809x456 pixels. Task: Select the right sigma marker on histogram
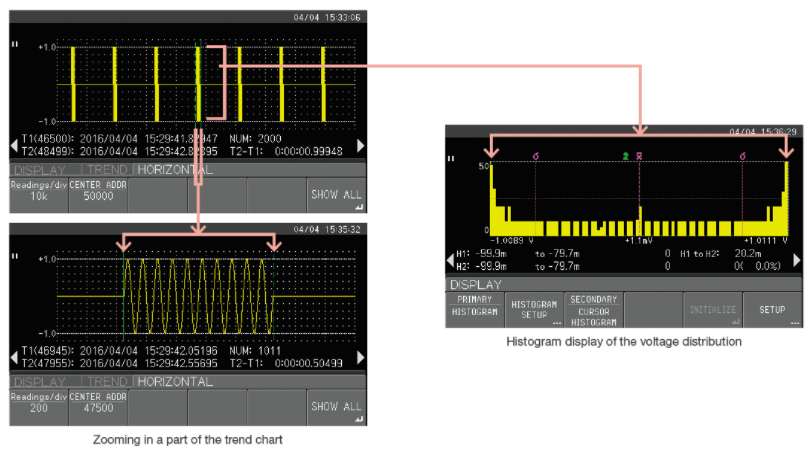point(742,156)
